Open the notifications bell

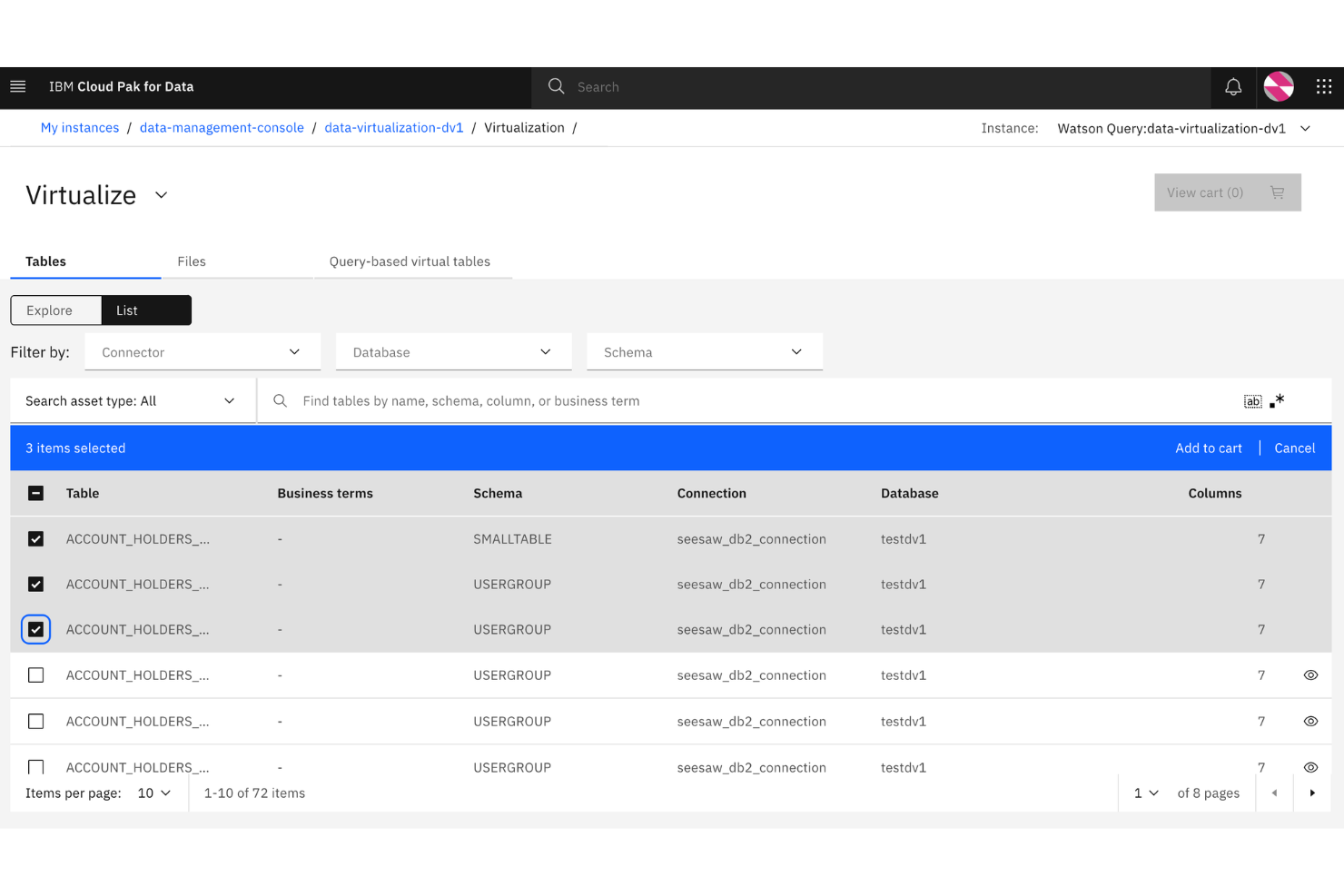point(1233,87)
